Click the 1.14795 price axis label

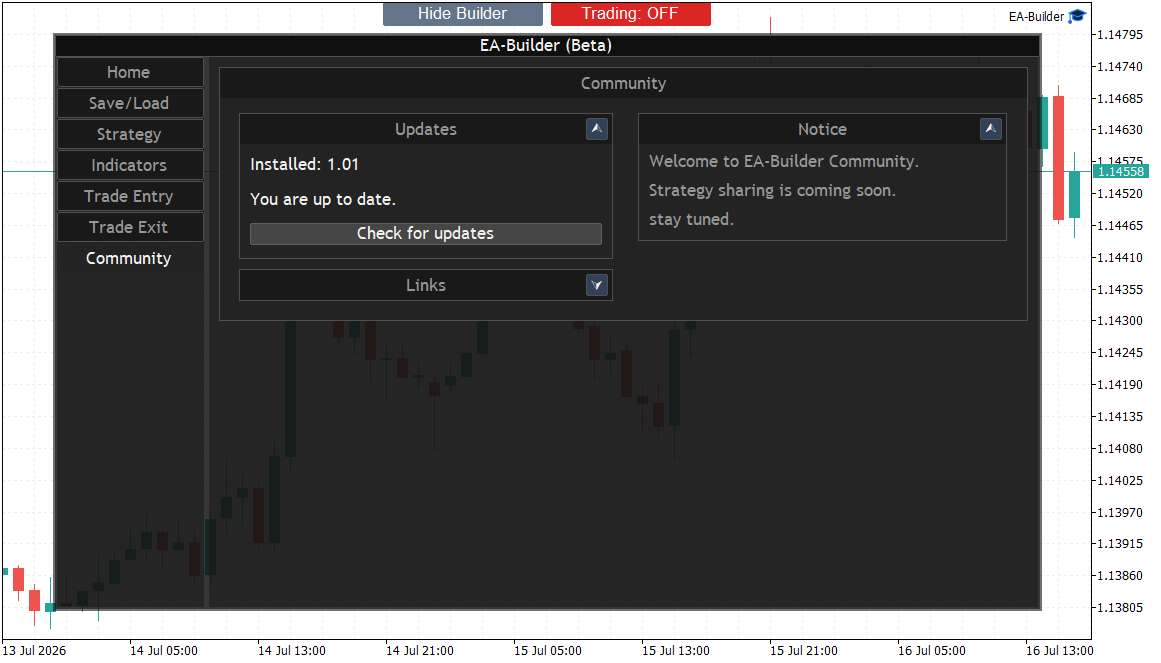(1120, 35)
